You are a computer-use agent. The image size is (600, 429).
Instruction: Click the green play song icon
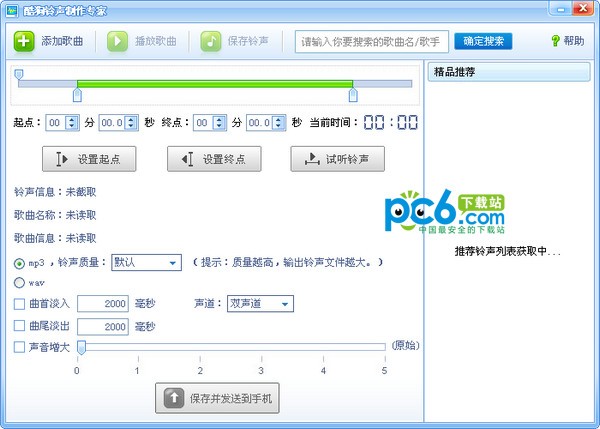pyautogui.click(x=117, y=41)
